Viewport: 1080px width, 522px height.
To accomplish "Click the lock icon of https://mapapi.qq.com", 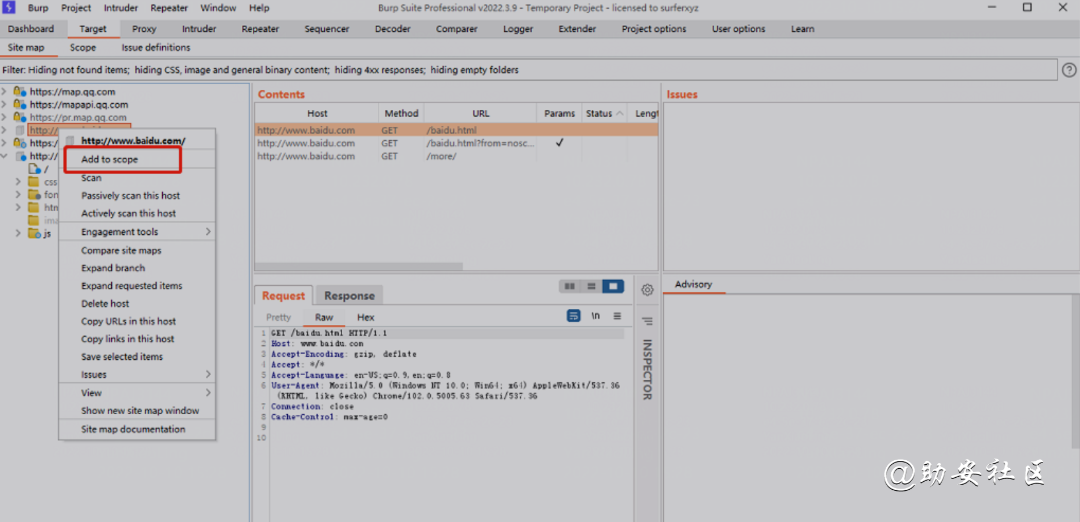I will [19, 105].
